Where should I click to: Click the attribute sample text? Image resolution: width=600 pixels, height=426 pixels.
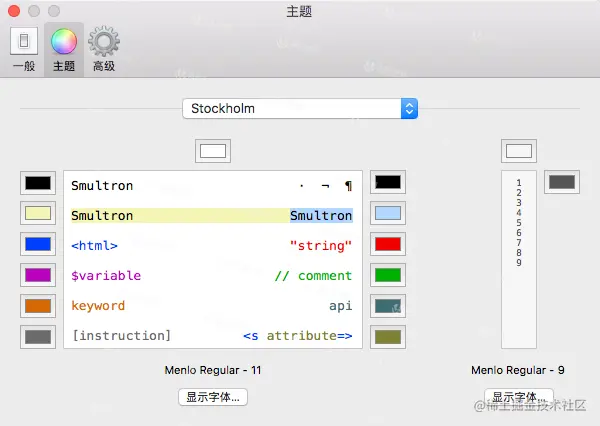[302, 336]
